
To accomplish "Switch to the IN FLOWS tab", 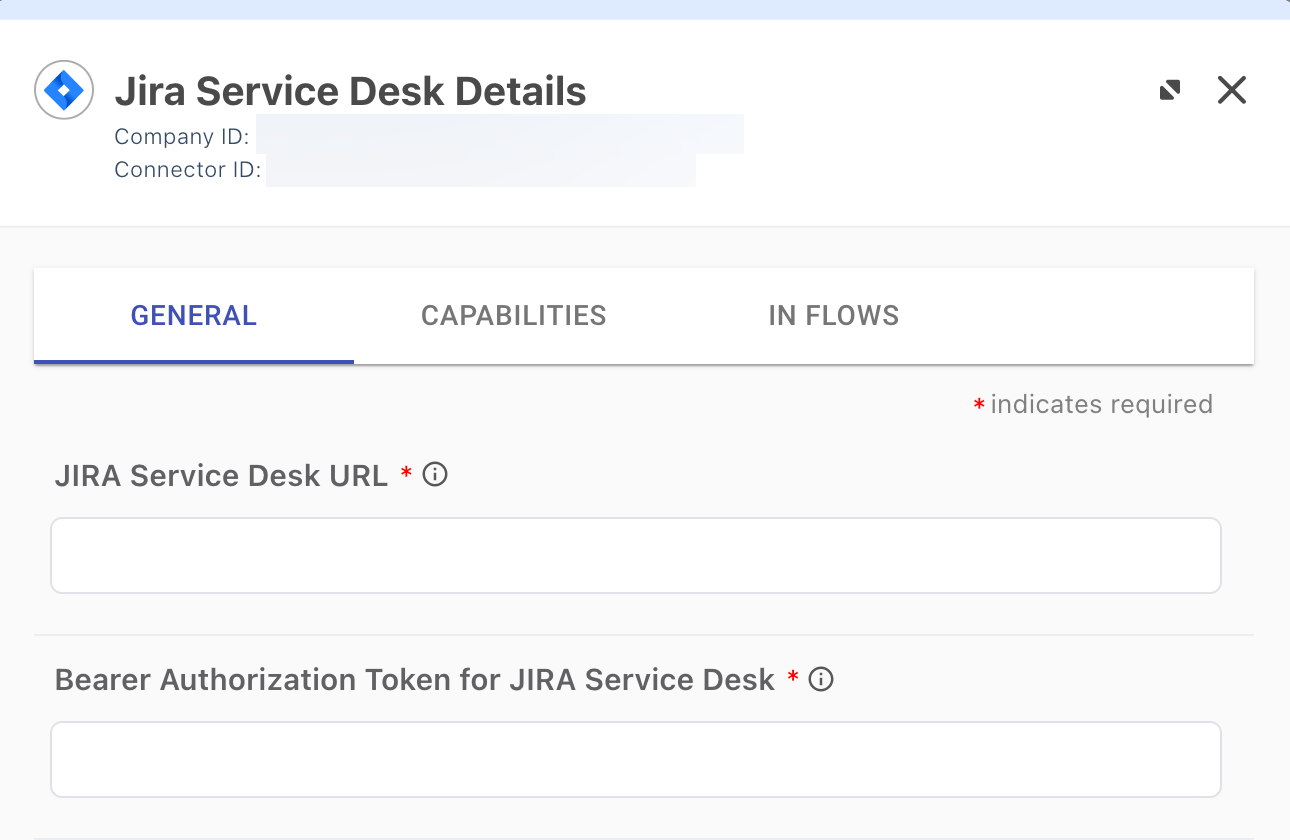I will tap(834, 315).
